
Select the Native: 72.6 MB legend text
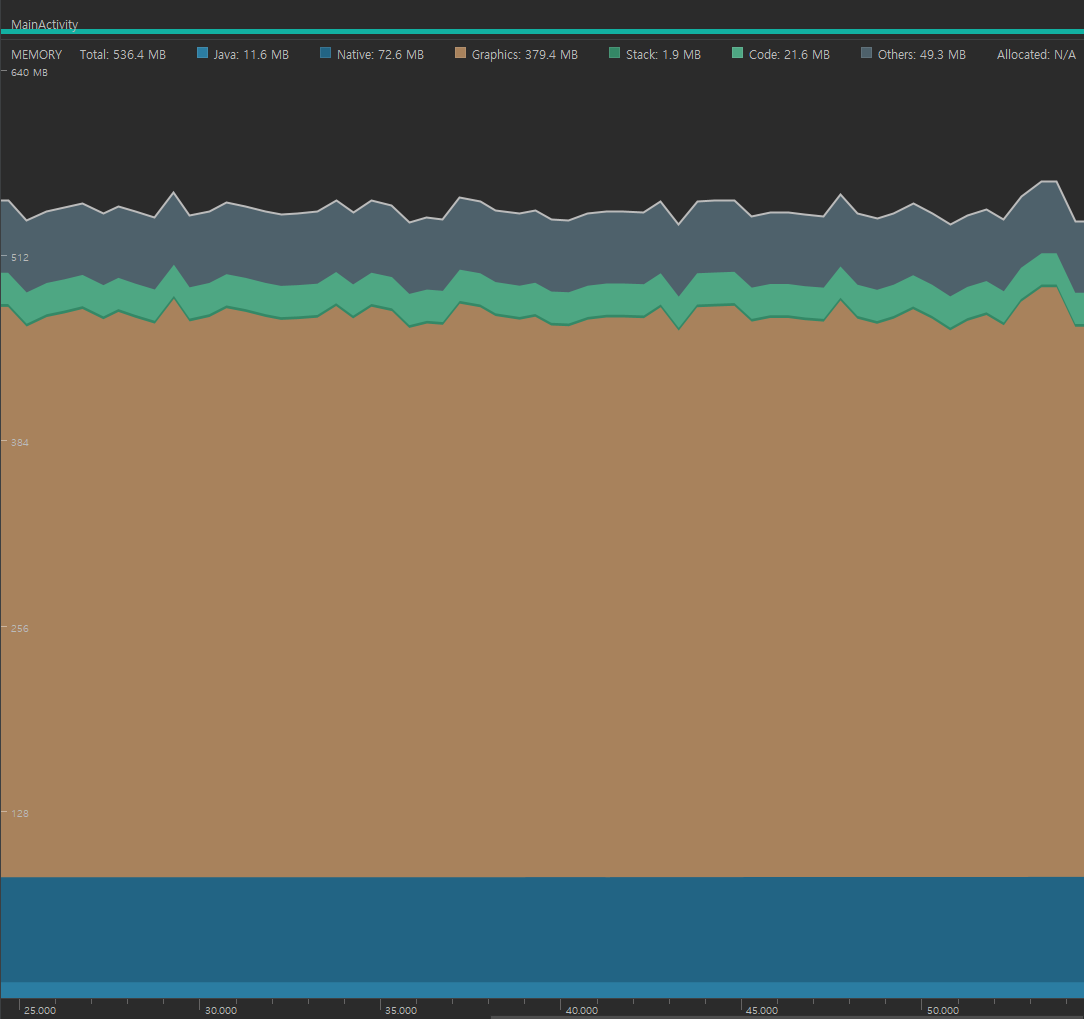[x=380, y=55]
